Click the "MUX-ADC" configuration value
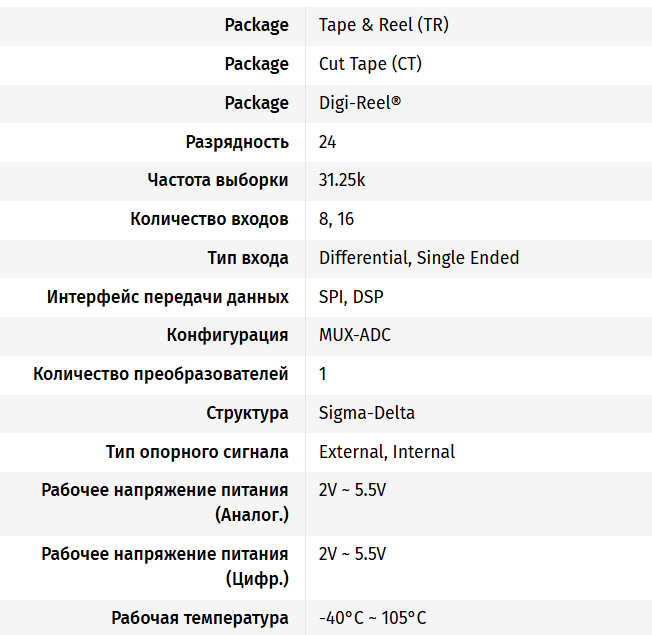Image resolution: width=652 pixels, height=635 pixels. click(355, 335)
